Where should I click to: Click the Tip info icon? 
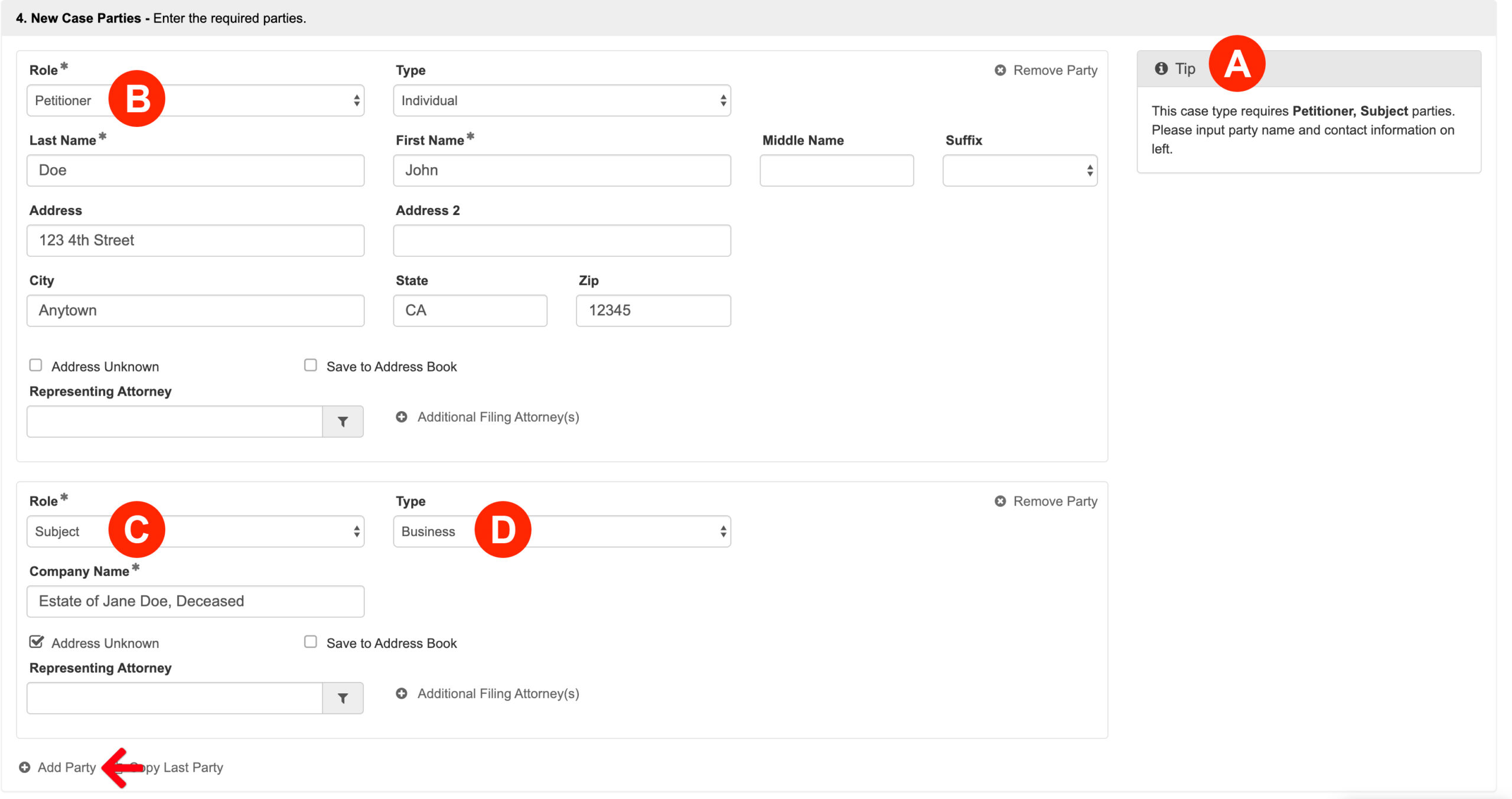tap(1161, 69)
